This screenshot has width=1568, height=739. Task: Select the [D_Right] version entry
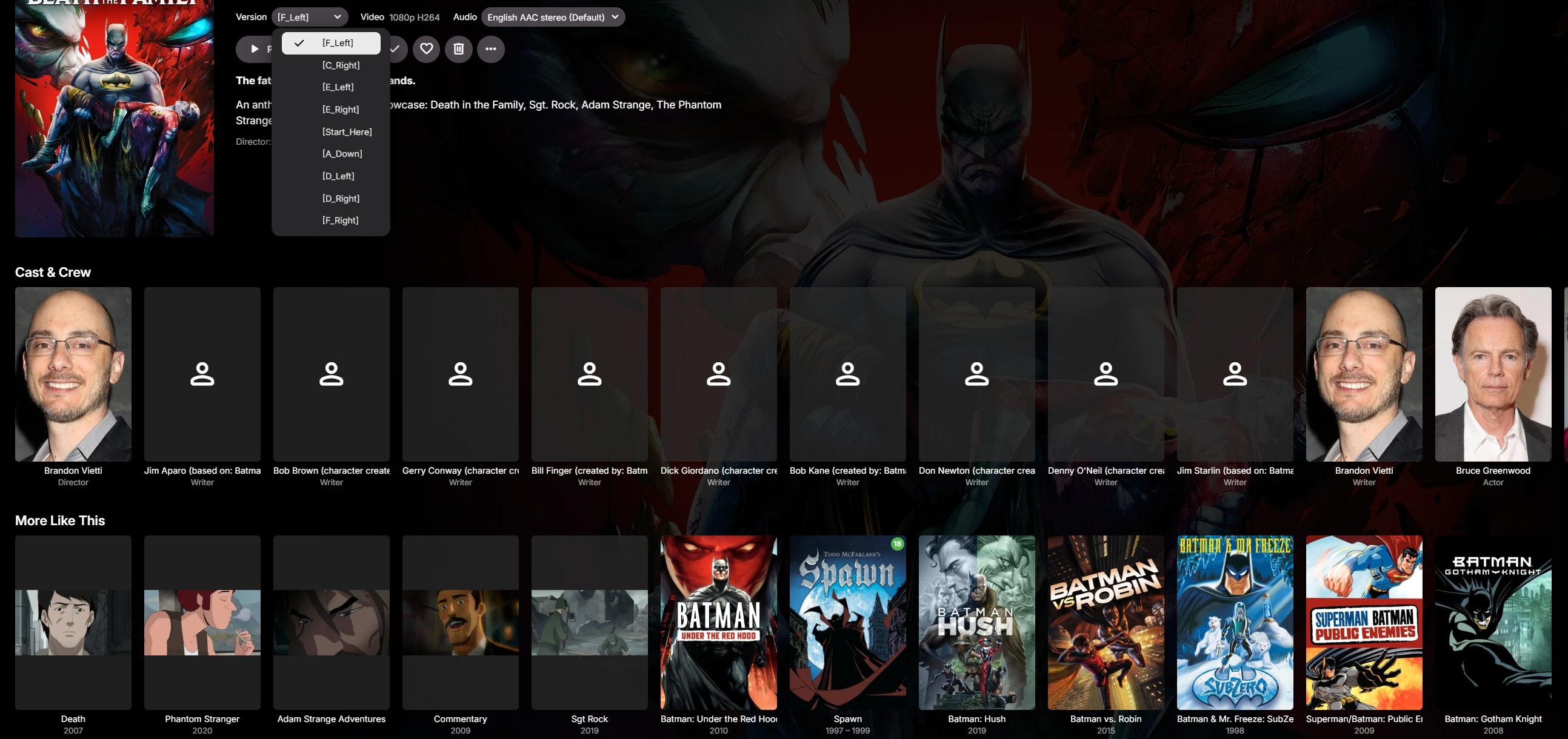[x=331, y=198]
